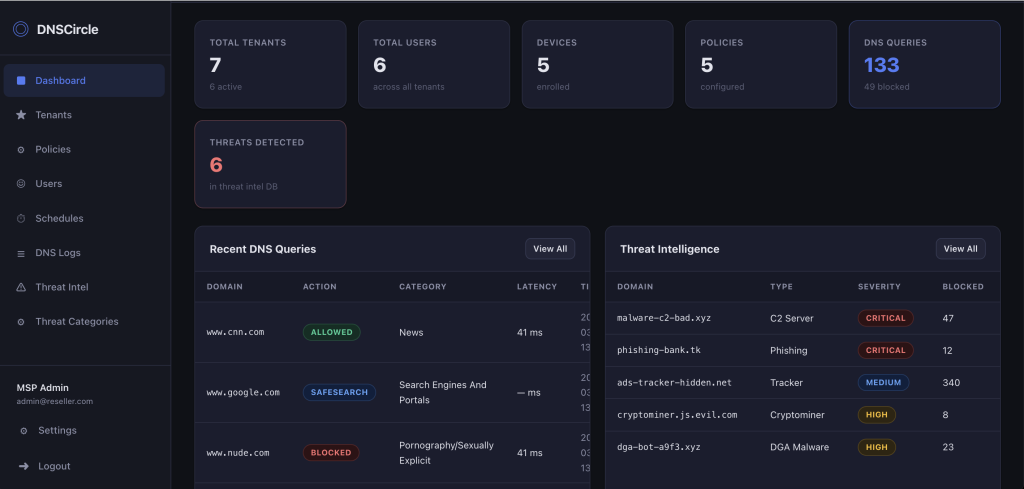Image resolution: width=1024 pixels, height=489 pixels.
Task: Open the Threats Detected stat card
Action: pos(270,164)
